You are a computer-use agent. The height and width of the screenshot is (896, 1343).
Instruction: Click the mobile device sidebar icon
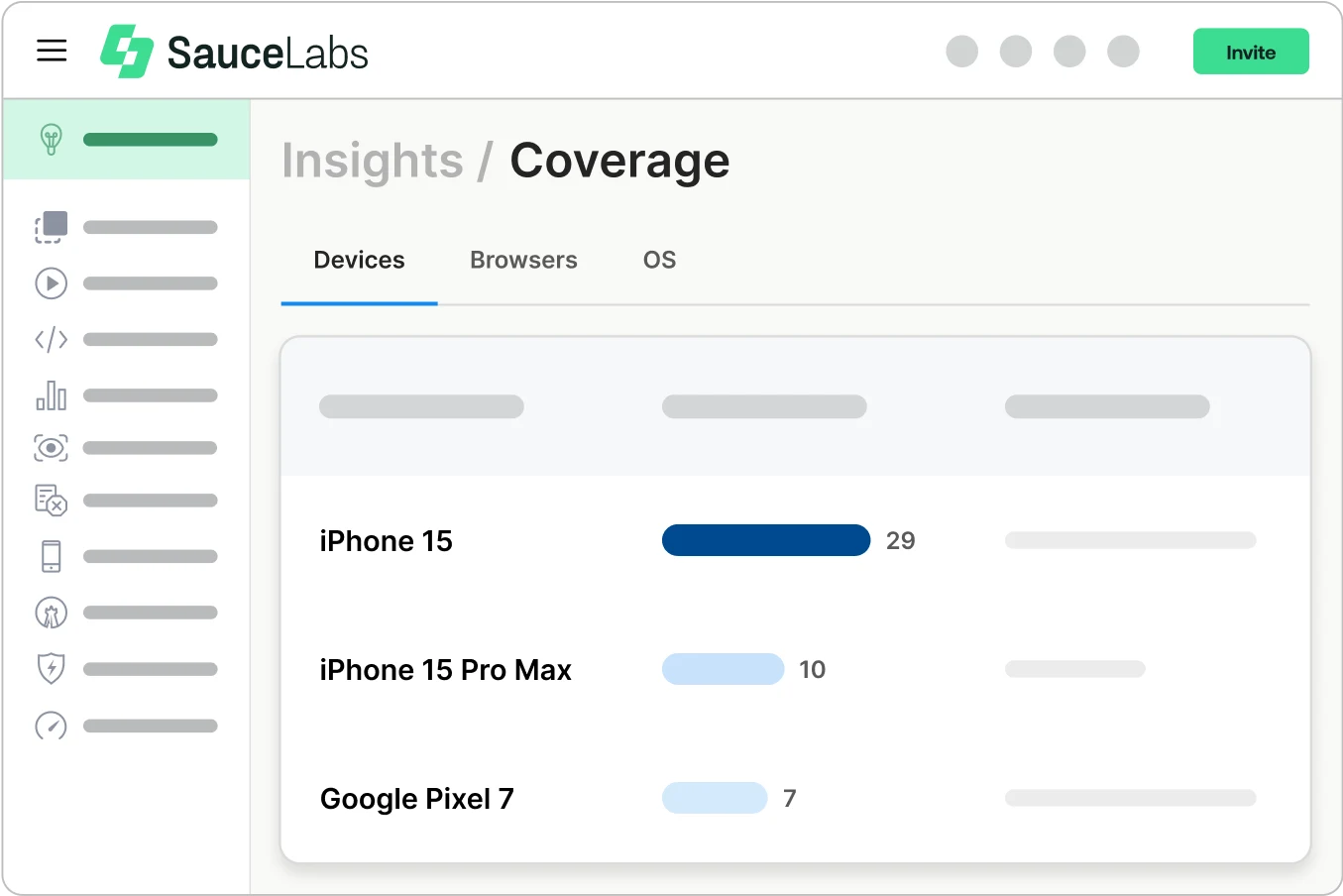point(51,556)
